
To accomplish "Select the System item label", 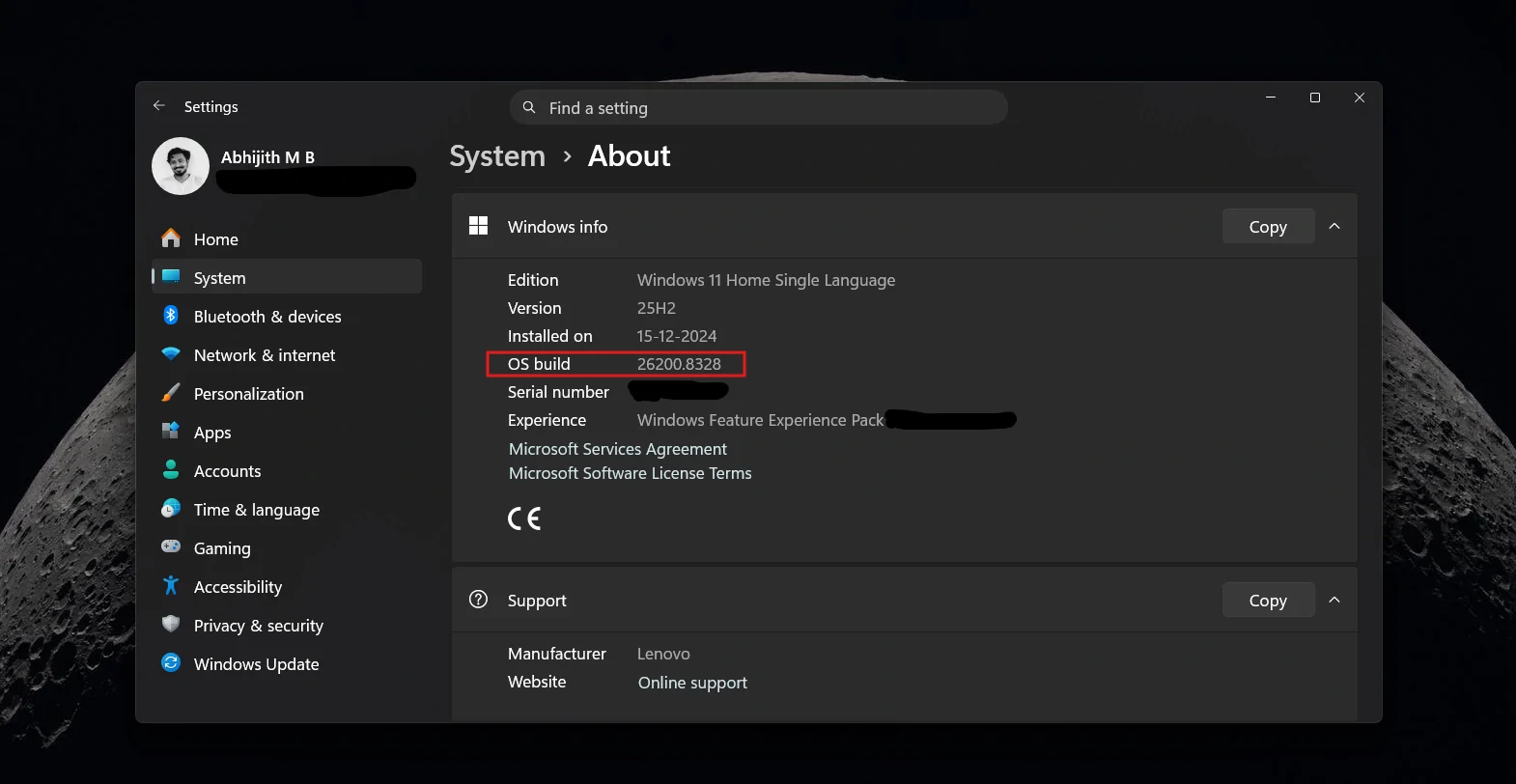I will pos(219,278).
